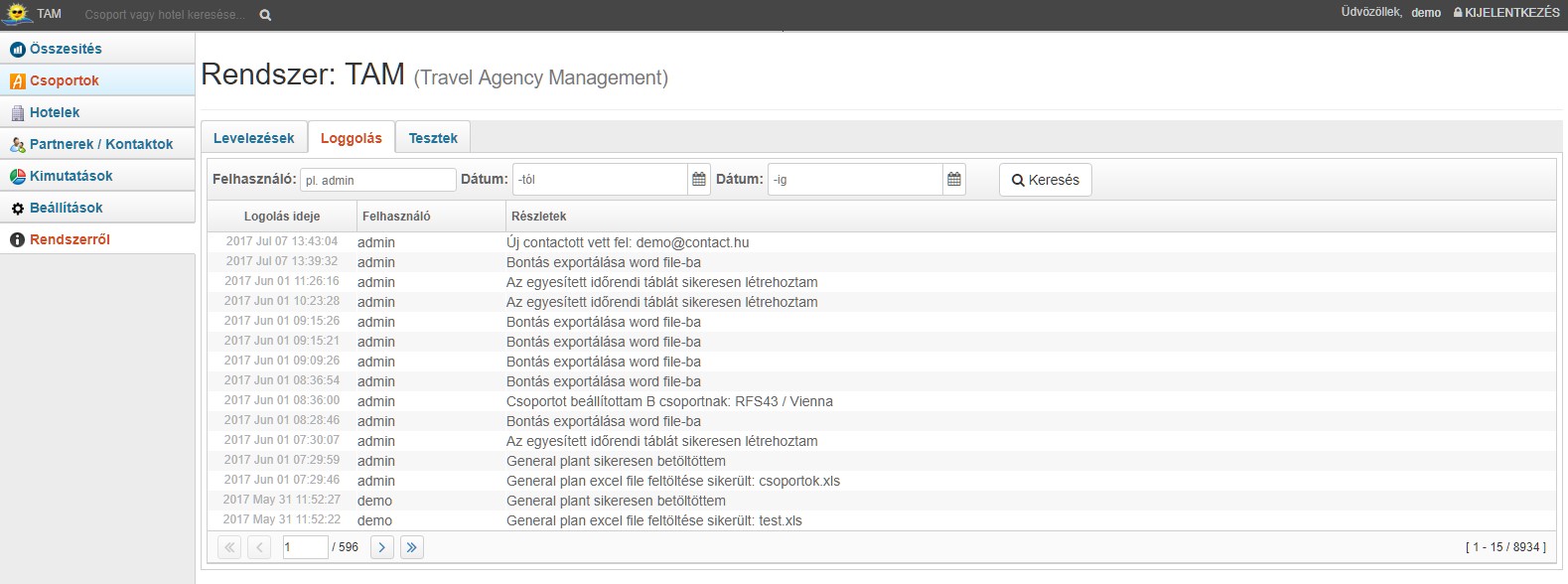Open calendar picker for start date
The image size is (1568, 584).
tap(699, 180)
